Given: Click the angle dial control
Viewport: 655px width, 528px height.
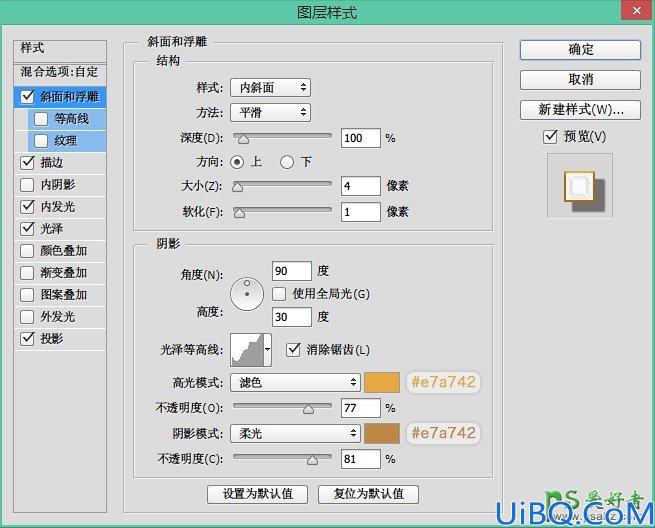Looking at the screenshot, I should [x=247, y=294].
